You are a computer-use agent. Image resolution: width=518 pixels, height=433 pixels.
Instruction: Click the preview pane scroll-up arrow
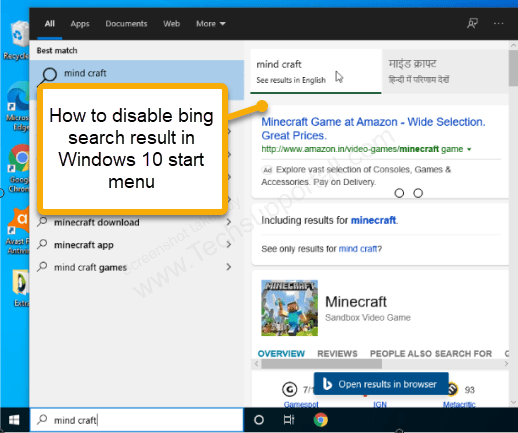click(x=513, y=45)
